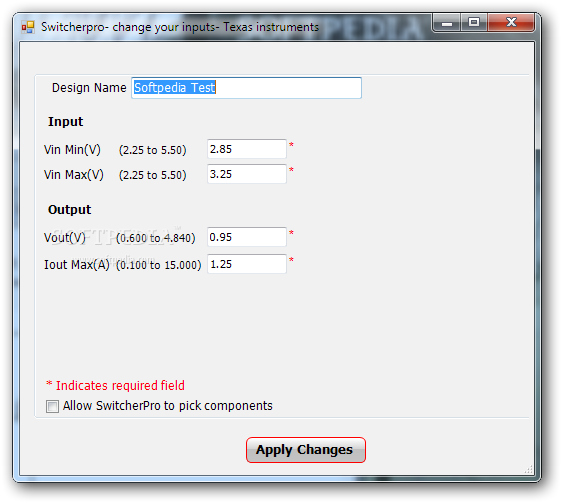Enable Allow SwitcherPro to pick components checkbox
The height and width of the screenshot is (503, 562).
(52, 407)
